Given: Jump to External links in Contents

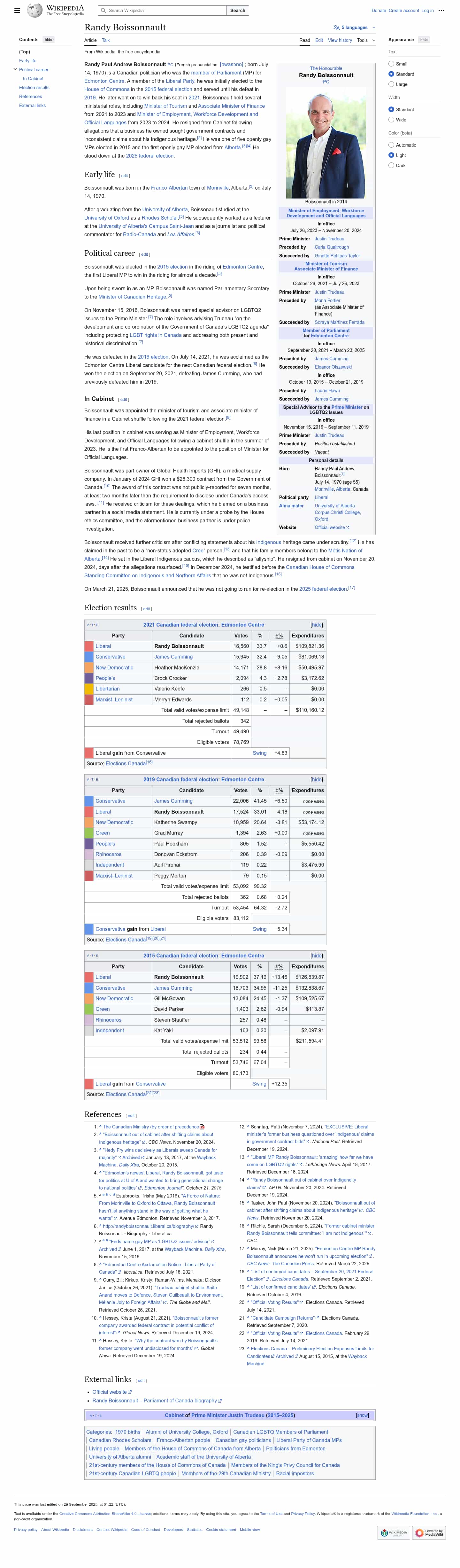Looking at the screenshot, I should point(32,105).
